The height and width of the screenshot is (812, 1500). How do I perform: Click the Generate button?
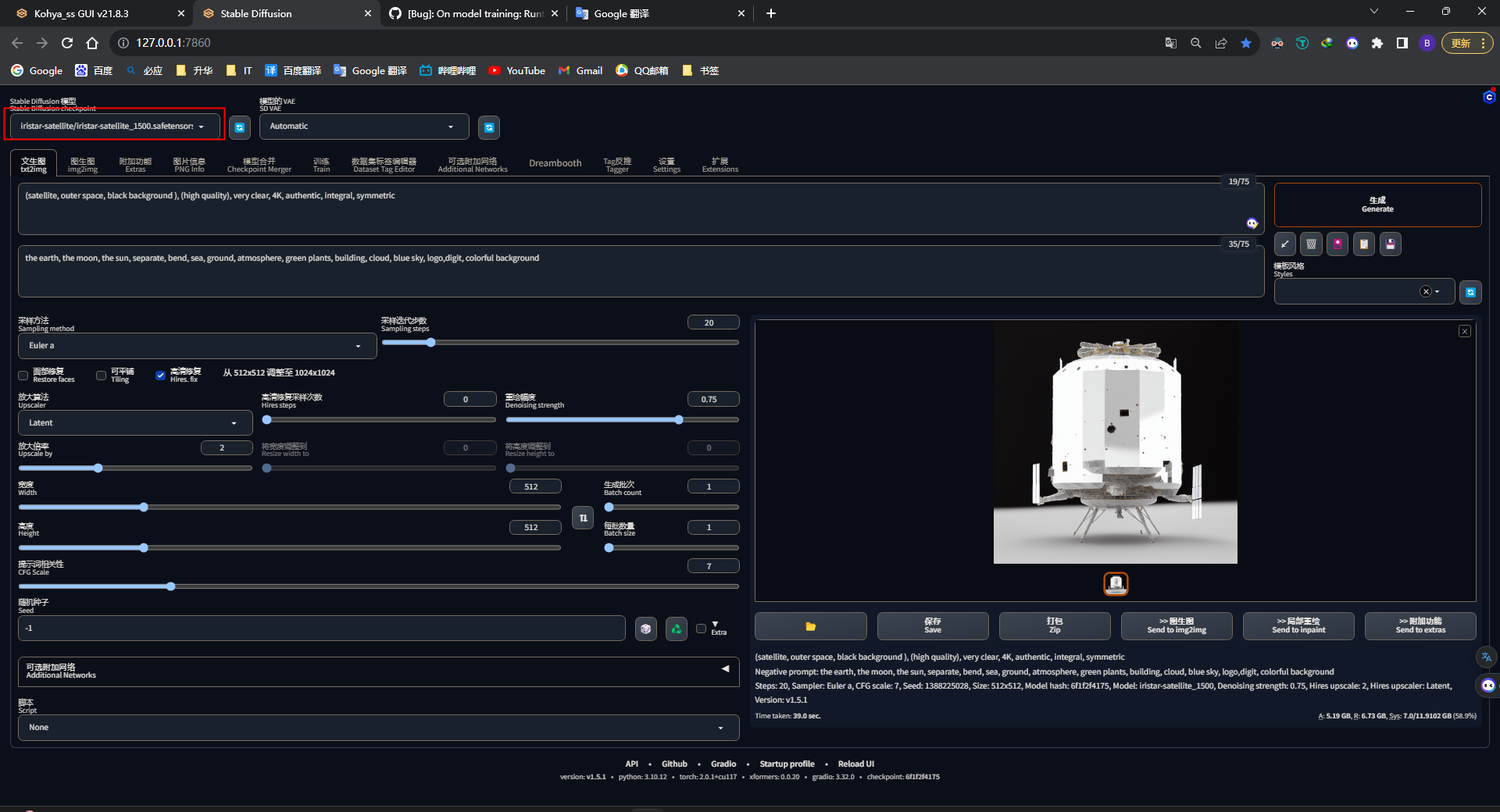click(1377, 205)
